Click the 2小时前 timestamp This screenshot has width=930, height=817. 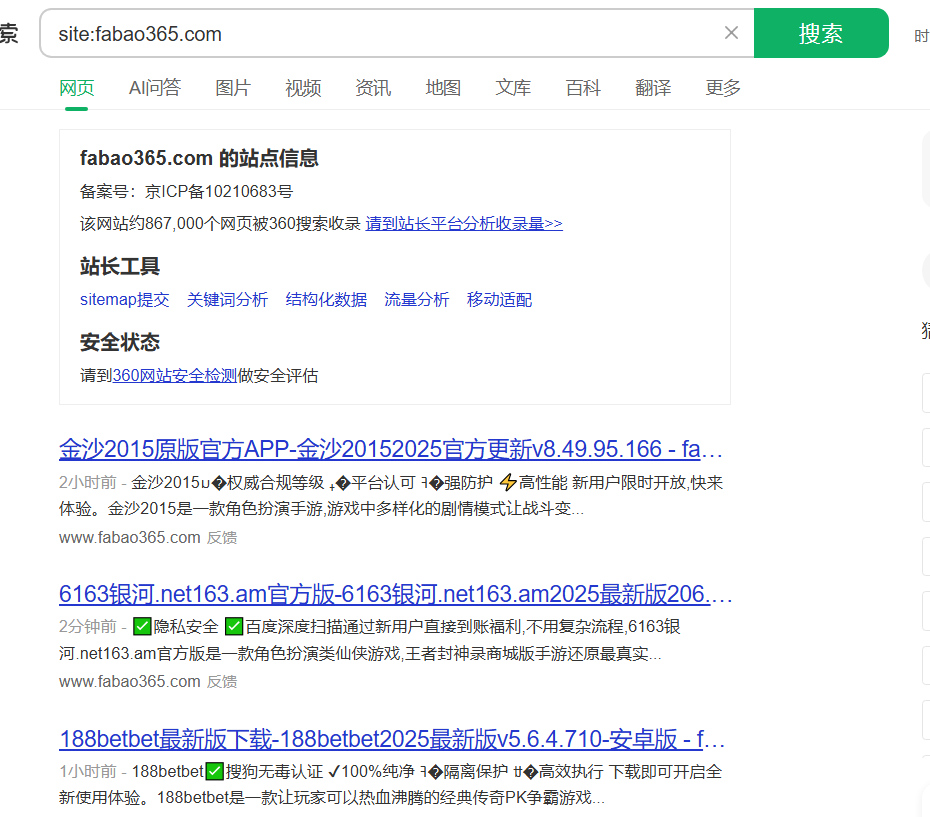[88, 482]
